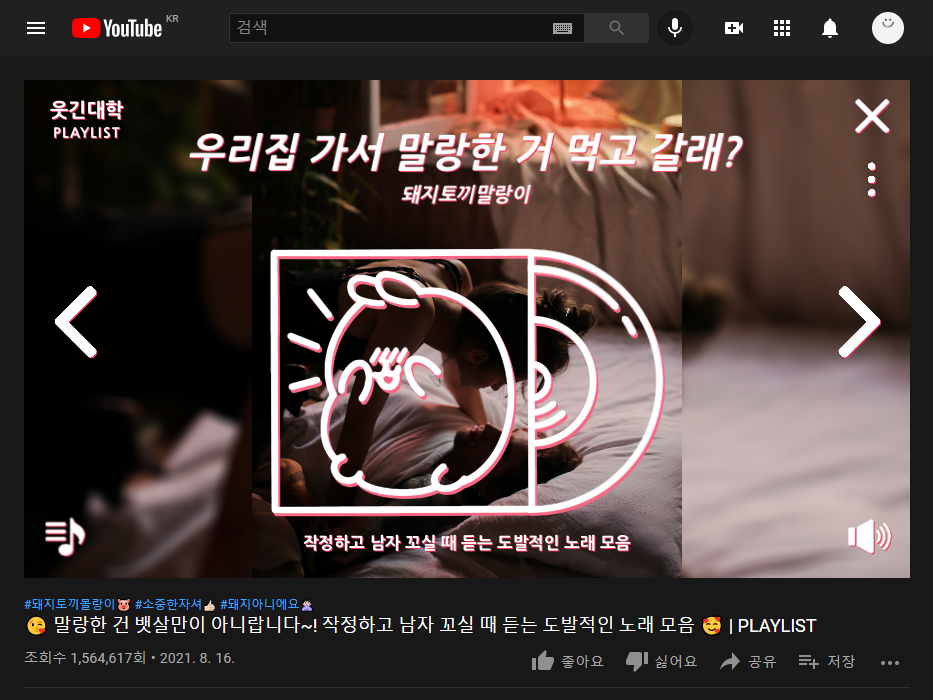Like the video with 좋아요
933x700 pixels.
coord(567,661)
